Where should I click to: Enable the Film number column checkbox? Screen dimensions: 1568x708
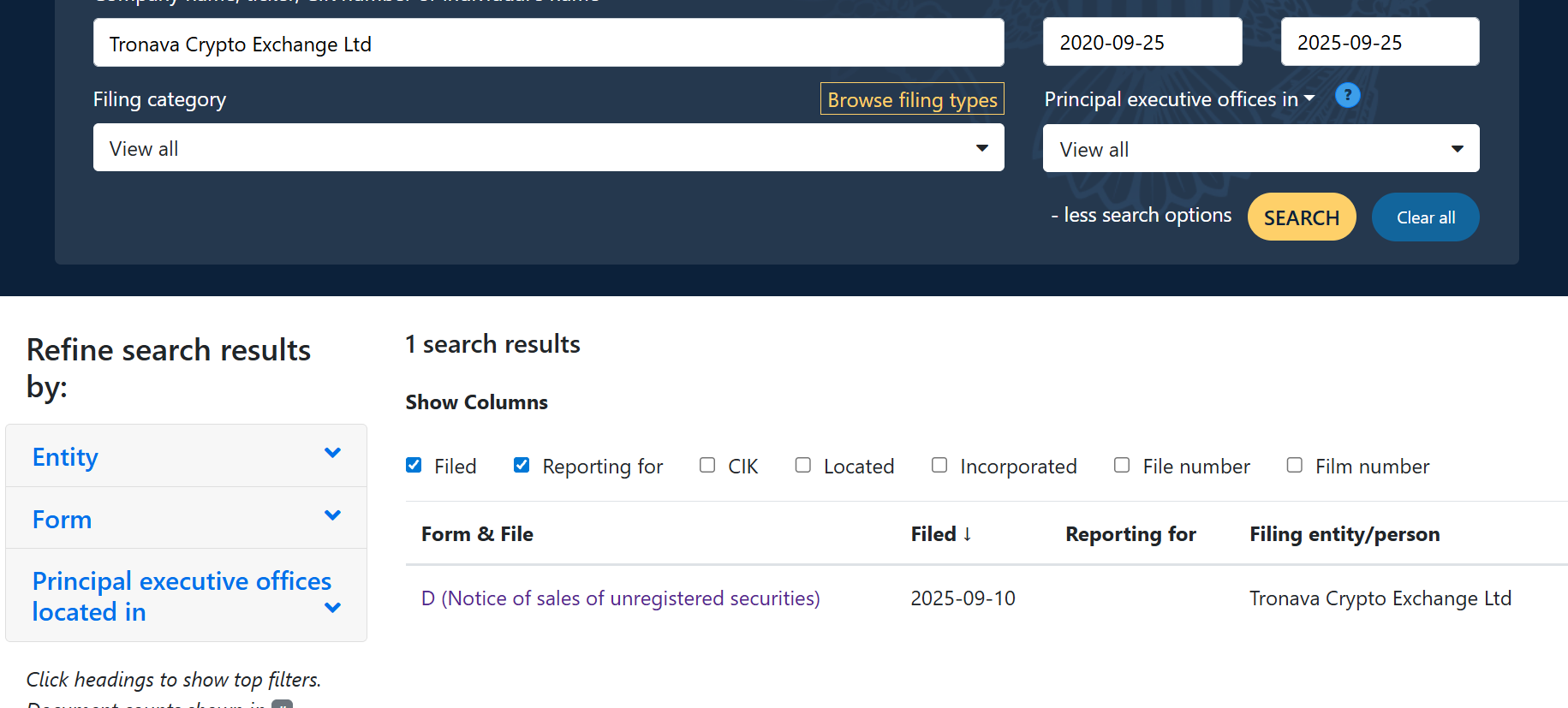[1295, 465]
